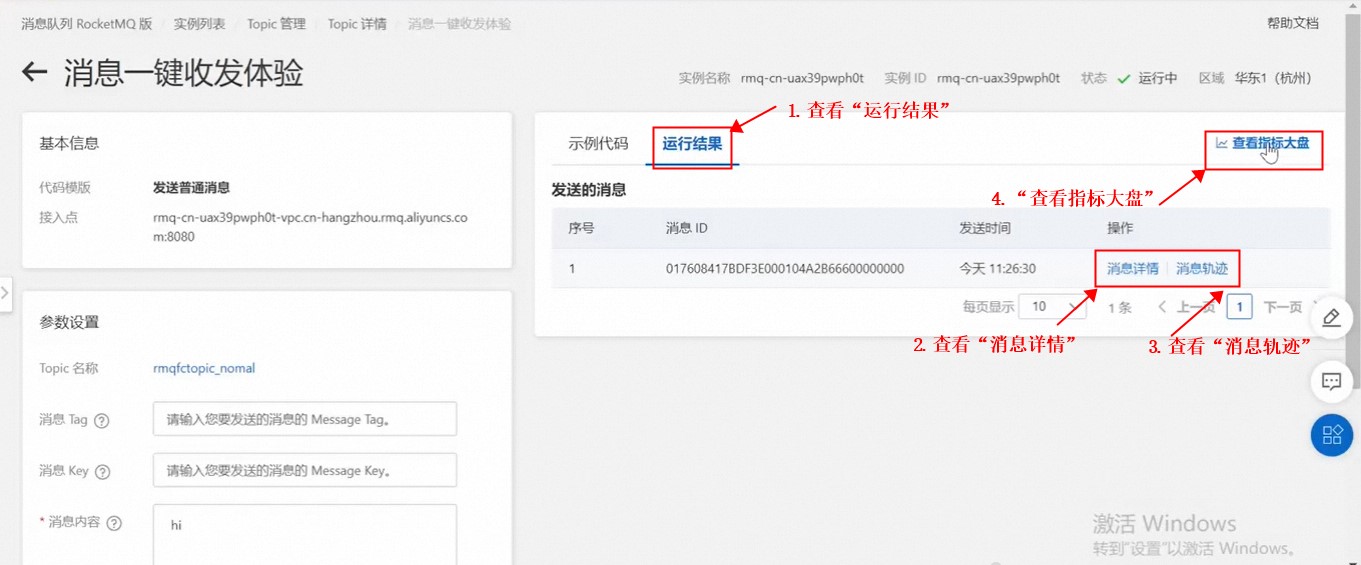Open 消息轨迹 for the message

pos(1201,268)
